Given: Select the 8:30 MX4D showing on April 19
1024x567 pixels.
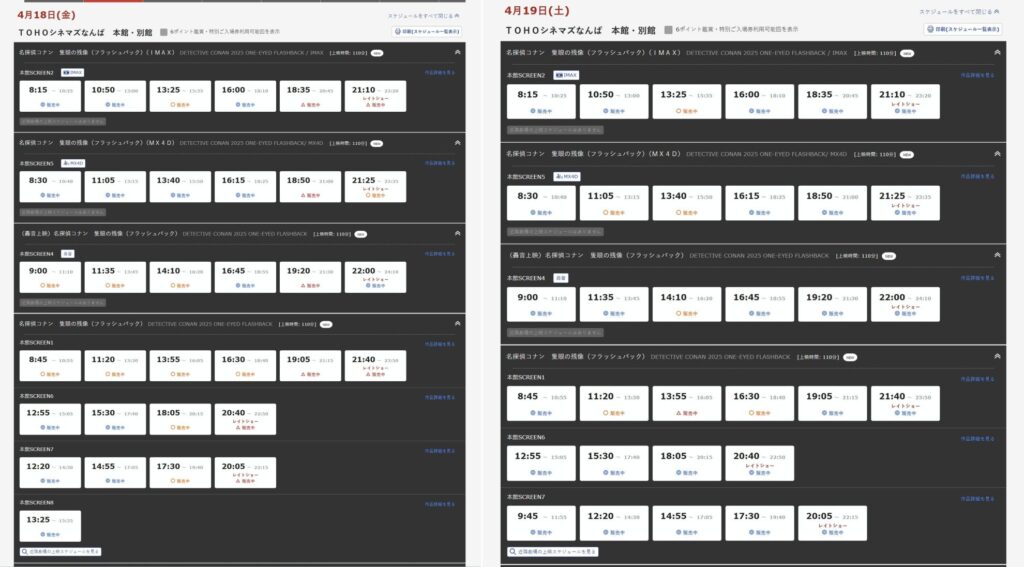Looking at the screenshot, I should click(541, 202).
